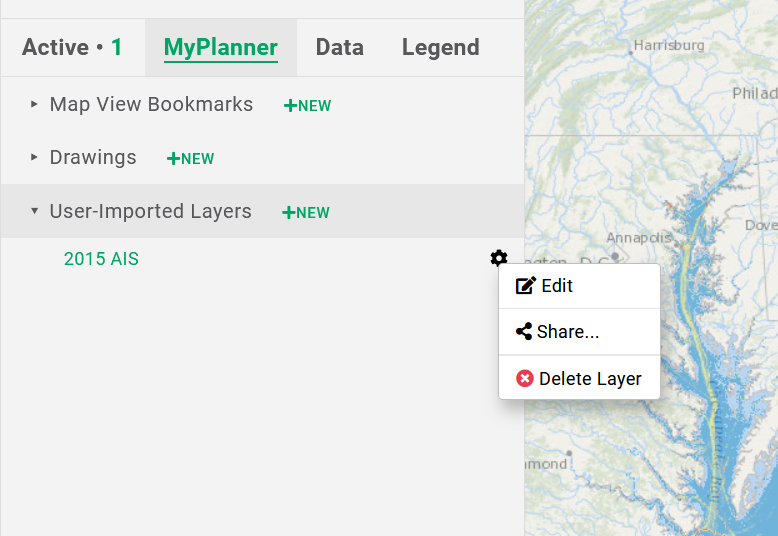Add a new Map View Bookmark
Screen dimensions: 778x536
point(307,105)
